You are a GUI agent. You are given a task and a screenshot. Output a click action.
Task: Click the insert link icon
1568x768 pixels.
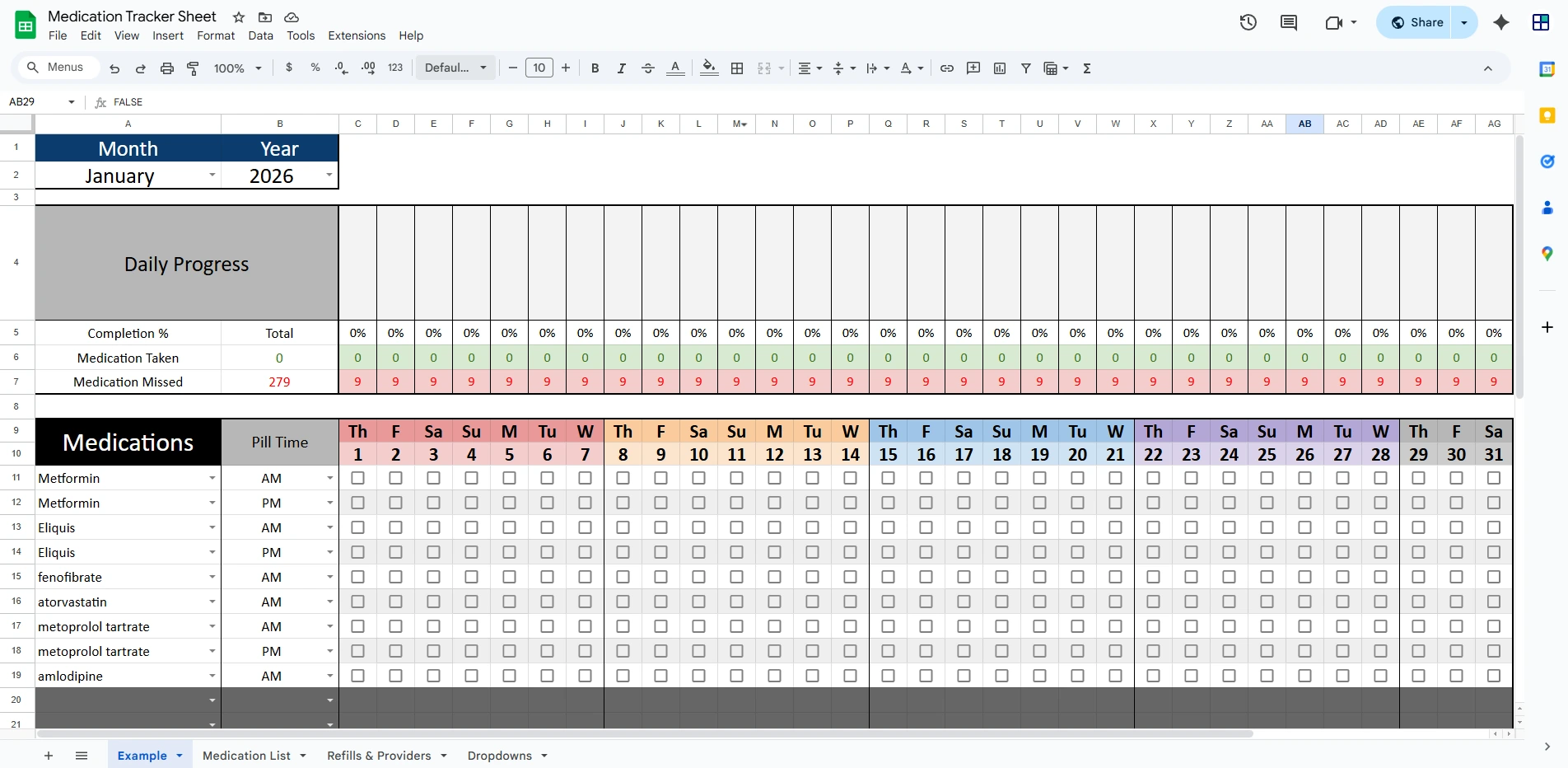point(947,68)
